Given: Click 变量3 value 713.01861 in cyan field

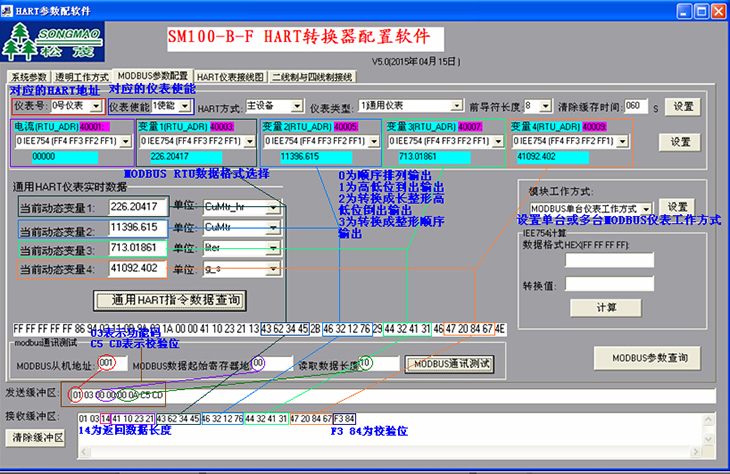Looking at the screenshot, I should point(434,157).
